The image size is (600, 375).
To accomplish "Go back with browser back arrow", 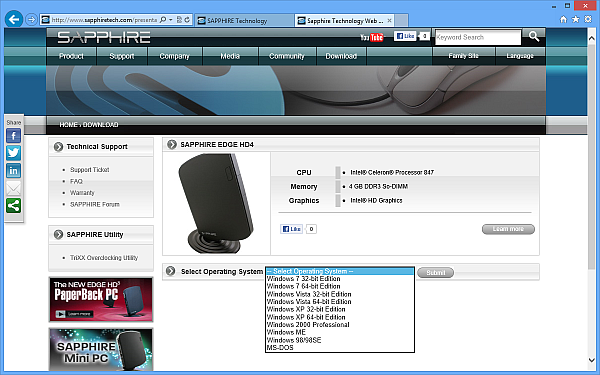I will click(x=14, y=20).
